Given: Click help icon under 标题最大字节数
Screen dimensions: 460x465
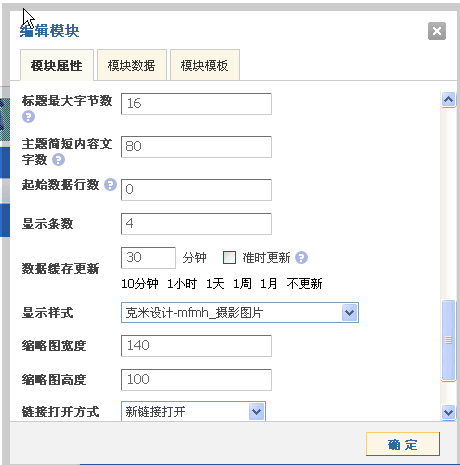Looking at the screenshot, I should tap(28, 117).
